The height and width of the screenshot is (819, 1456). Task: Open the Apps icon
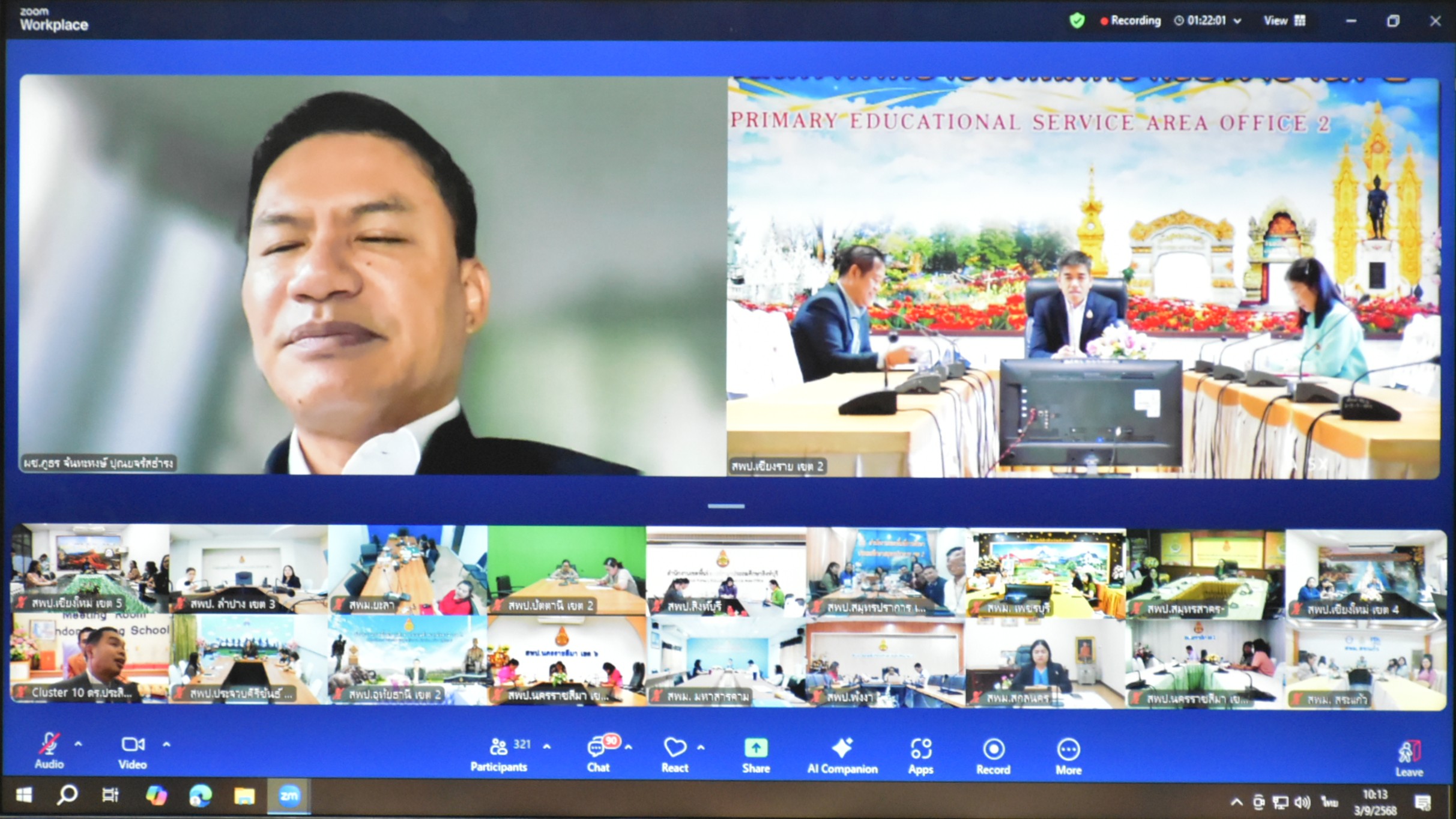[920, 749]
